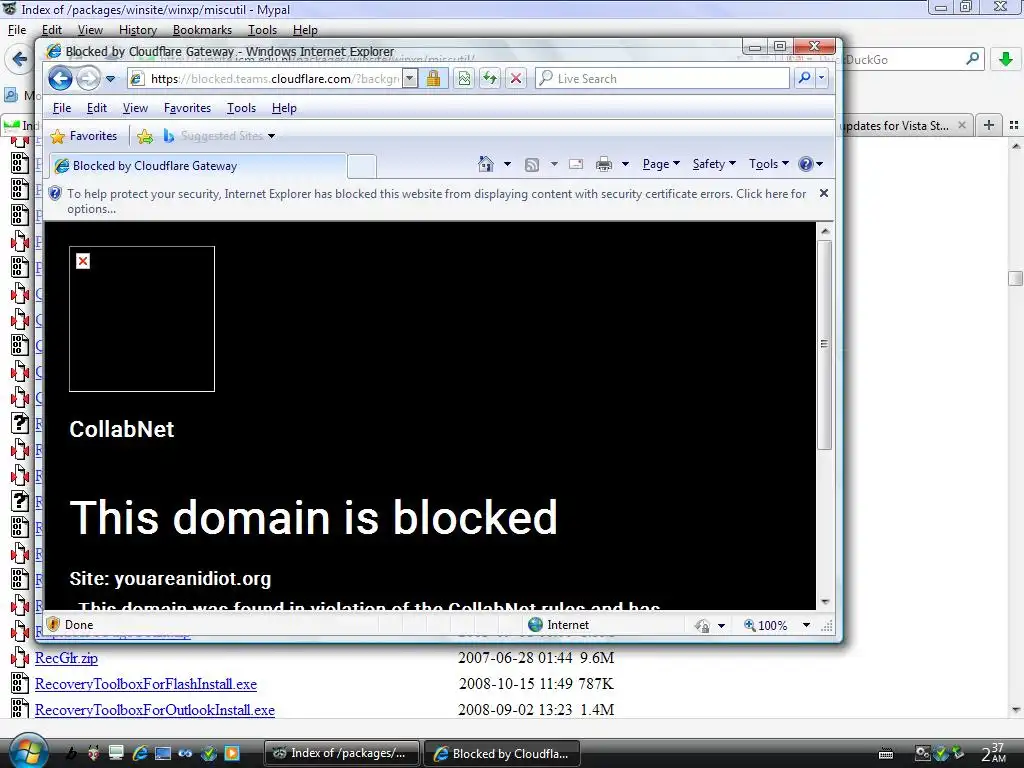
Task: Open Internet Explorer's View menu
Action: [135, 108]
